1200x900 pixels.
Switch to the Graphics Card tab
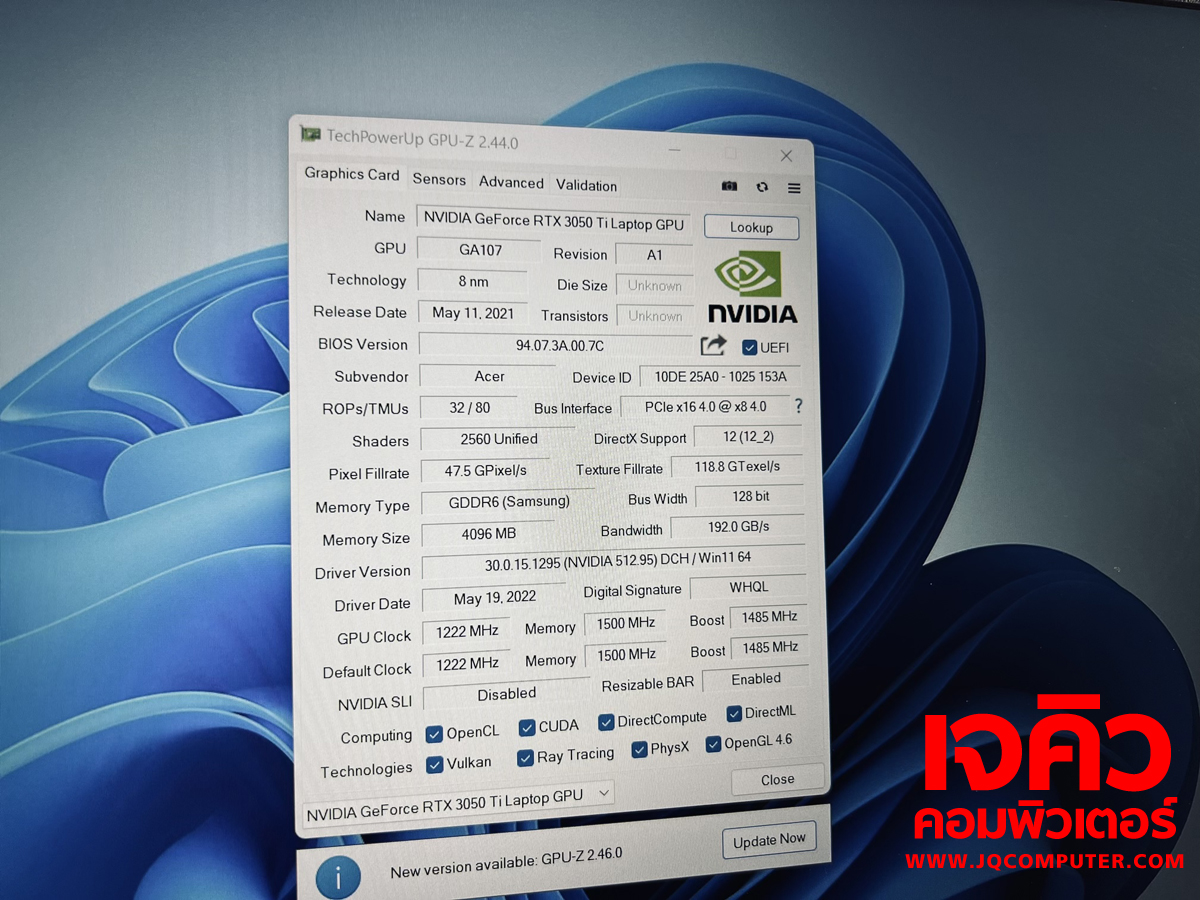351,174
